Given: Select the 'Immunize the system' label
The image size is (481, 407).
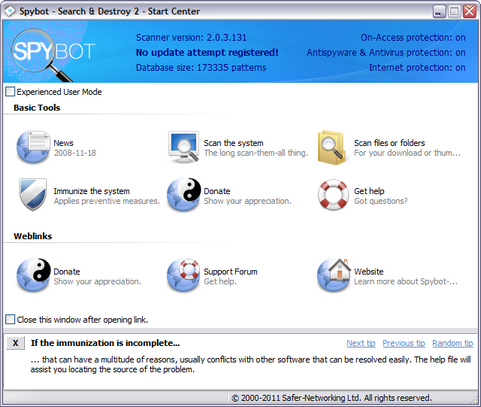Looking at the screenshot, I should pyautogui.click(x=92, y=191).
